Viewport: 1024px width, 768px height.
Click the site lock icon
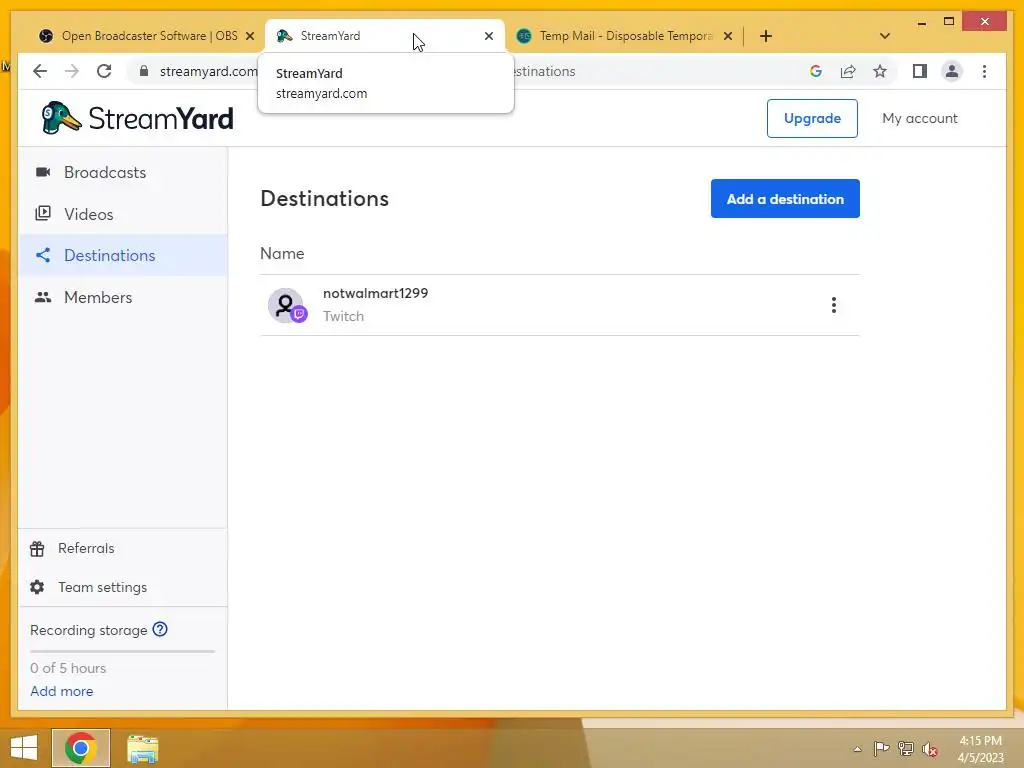[144, 71]
